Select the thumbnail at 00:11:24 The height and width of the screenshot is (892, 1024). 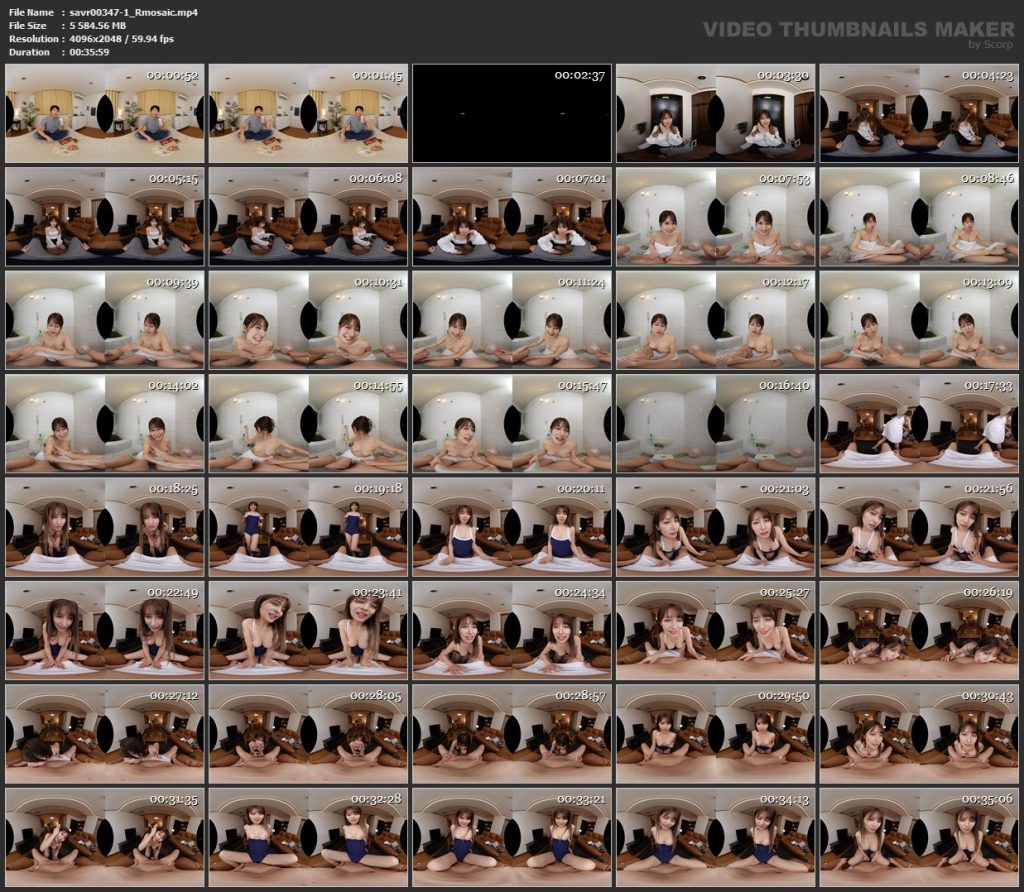[x=512, y=320]
